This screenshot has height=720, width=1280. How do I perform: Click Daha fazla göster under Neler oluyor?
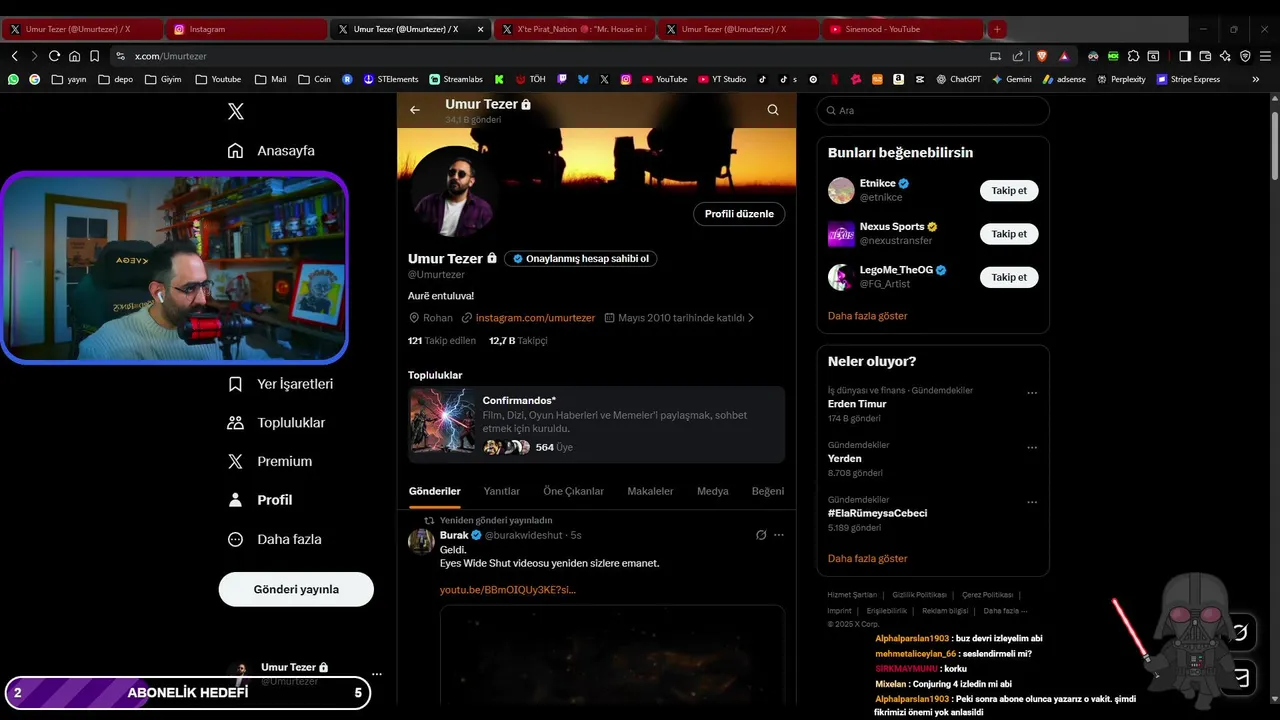click(868, 559)
